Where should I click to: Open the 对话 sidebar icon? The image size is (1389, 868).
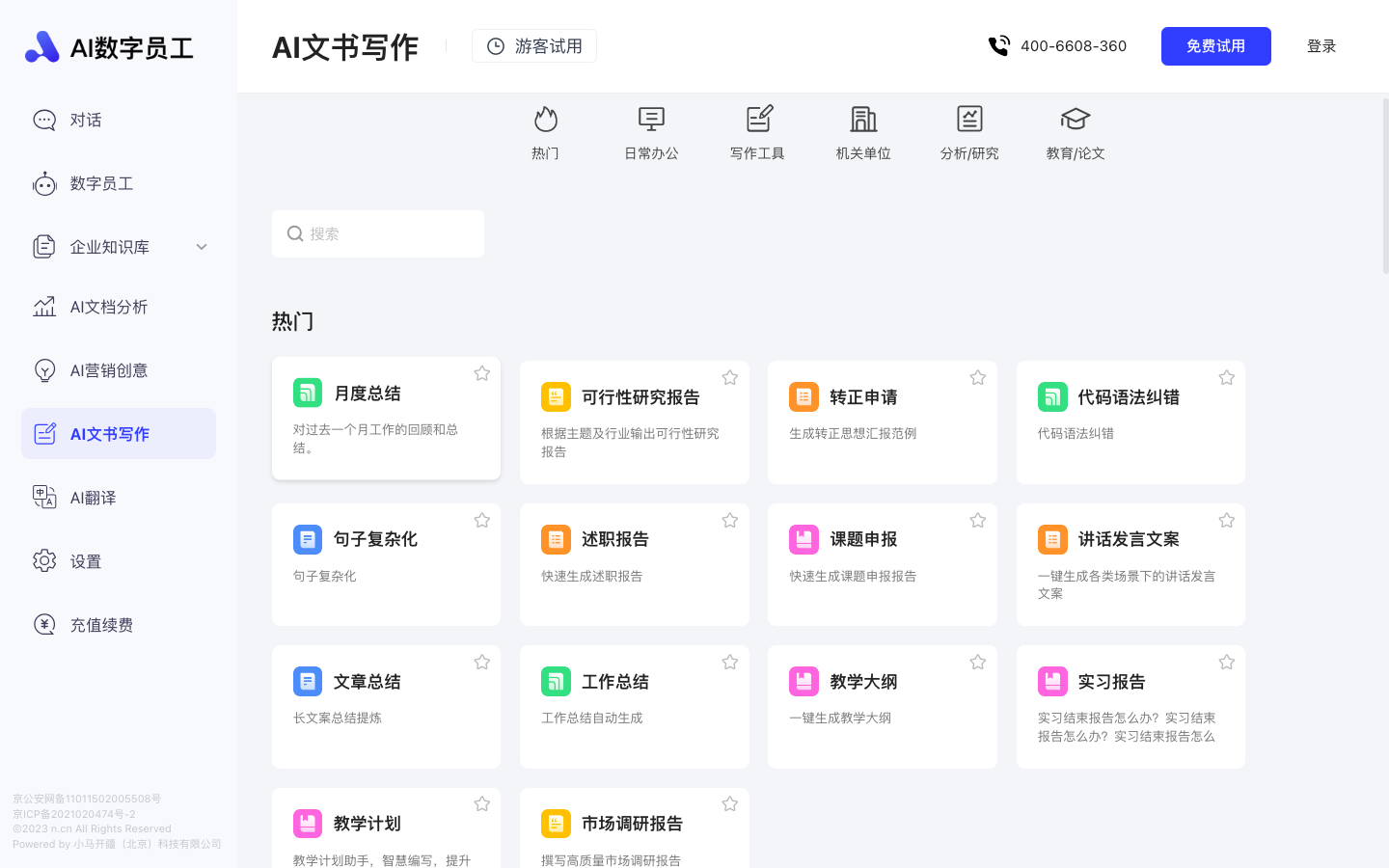click(44, 120)
